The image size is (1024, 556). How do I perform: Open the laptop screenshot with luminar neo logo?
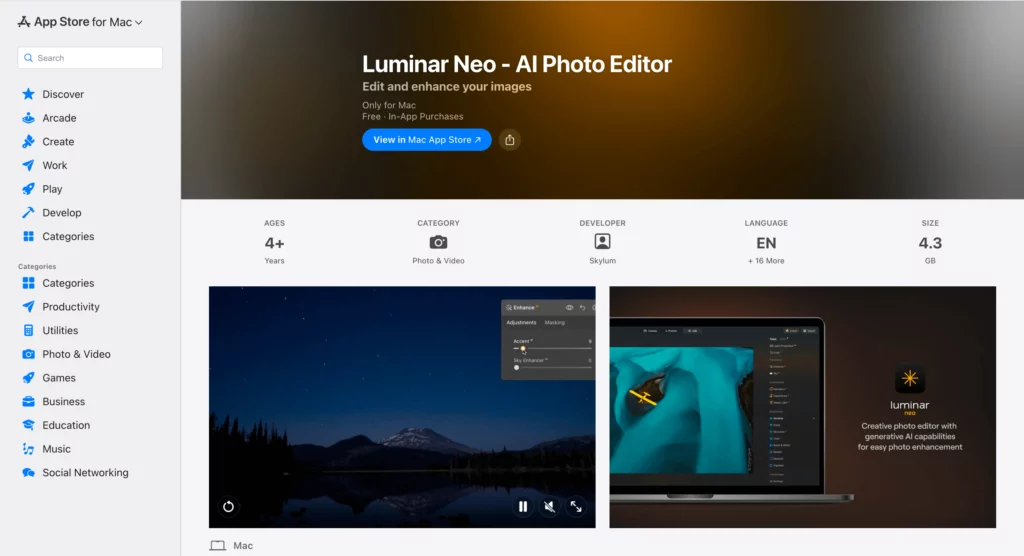[803, 407]
